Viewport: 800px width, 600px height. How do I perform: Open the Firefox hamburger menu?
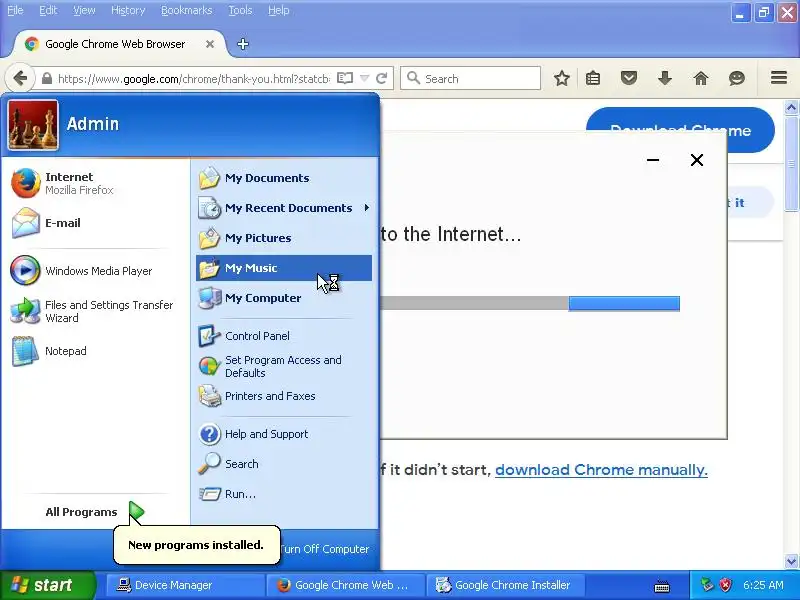point(779,78)
